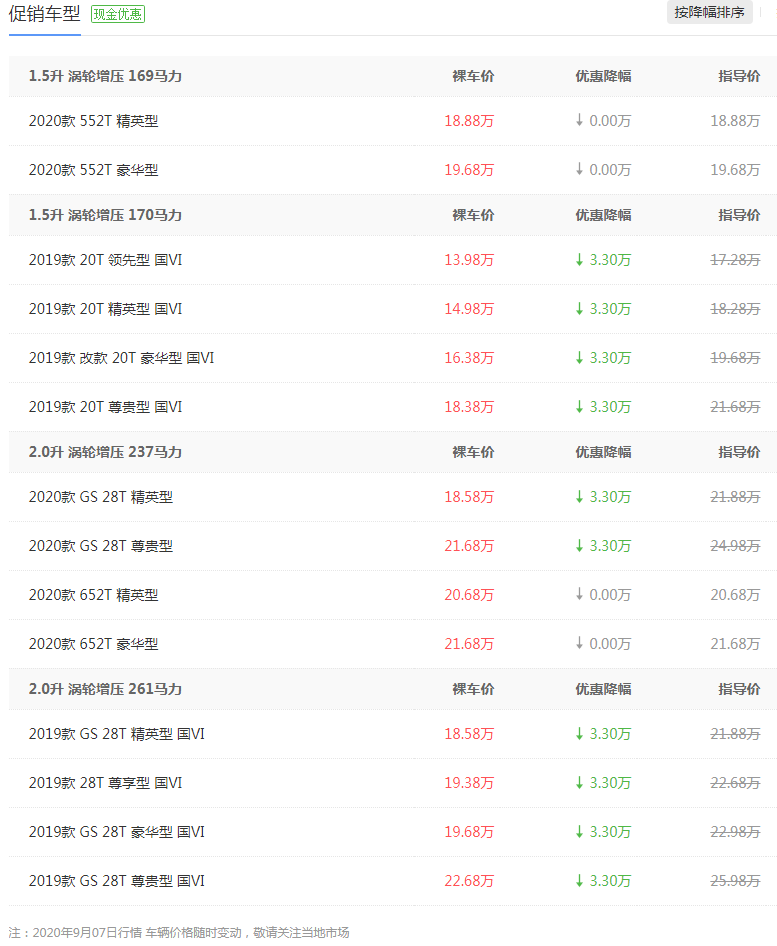Screen dimensions: 777x946
Task: Click 指导价 header in the 237马力 group
Action: tap(739, 452)
